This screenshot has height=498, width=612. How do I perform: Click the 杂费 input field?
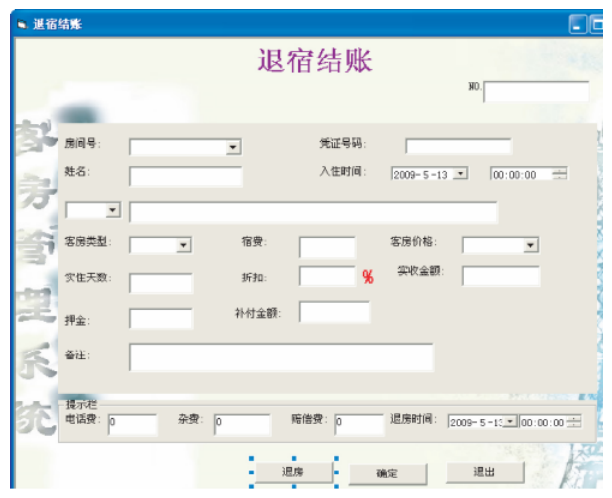coord(242,424)
